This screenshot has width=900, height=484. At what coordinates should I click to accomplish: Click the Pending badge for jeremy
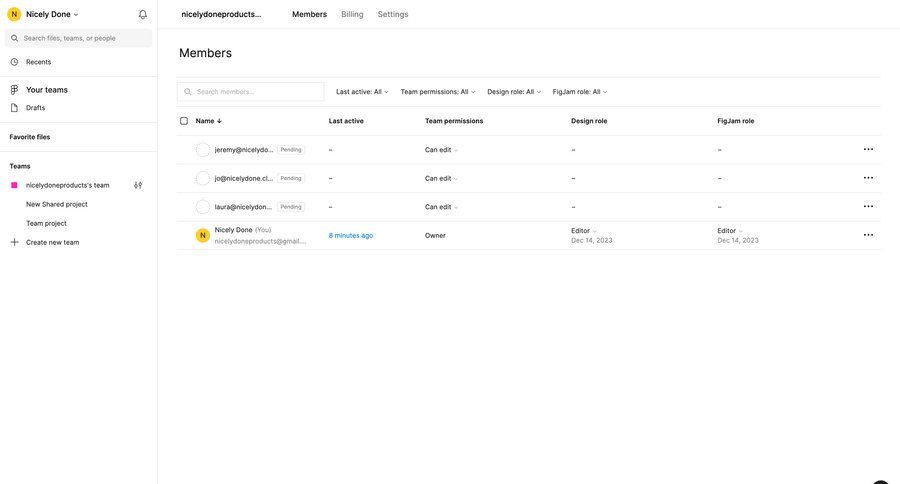(x=291, y=150)
